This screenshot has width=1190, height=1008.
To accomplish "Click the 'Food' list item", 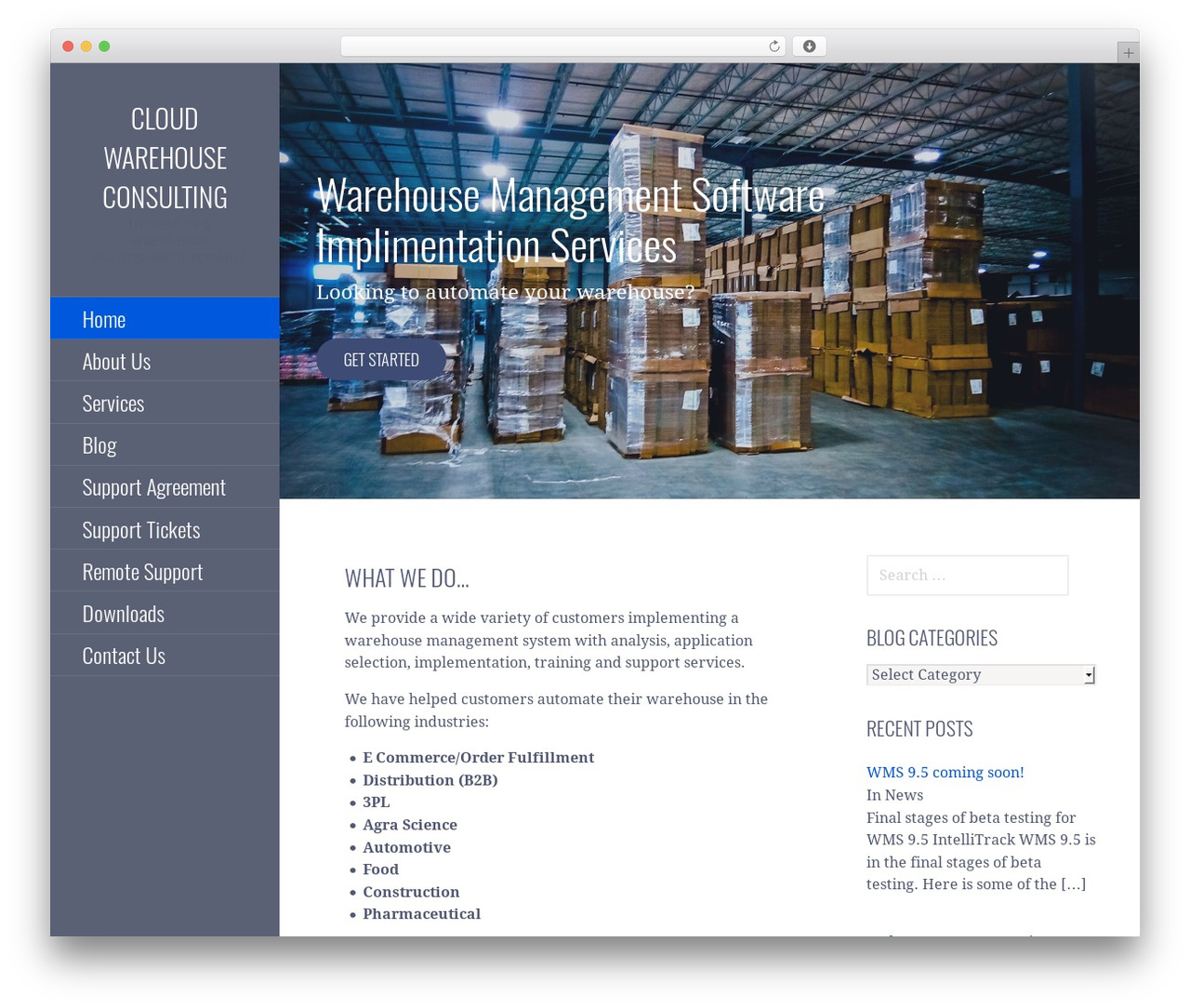I will click(380, 869).
